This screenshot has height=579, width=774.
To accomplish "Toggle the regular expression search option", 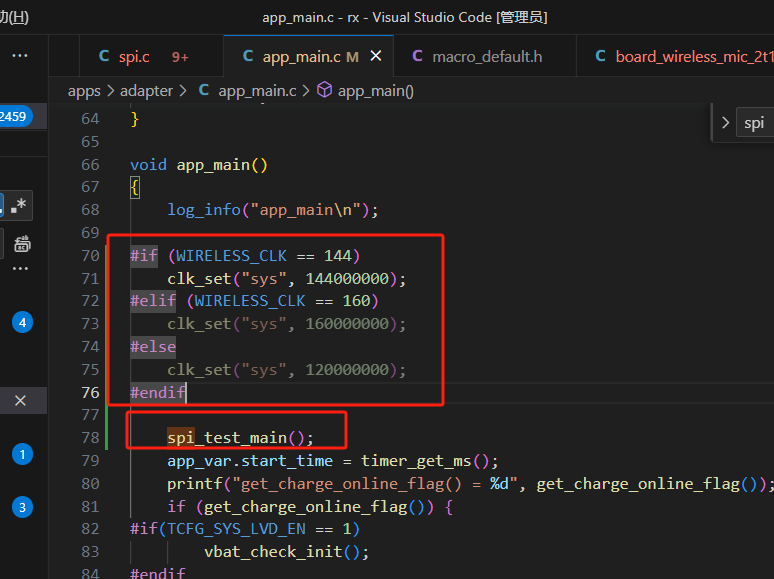I will [x=18, y=205].
